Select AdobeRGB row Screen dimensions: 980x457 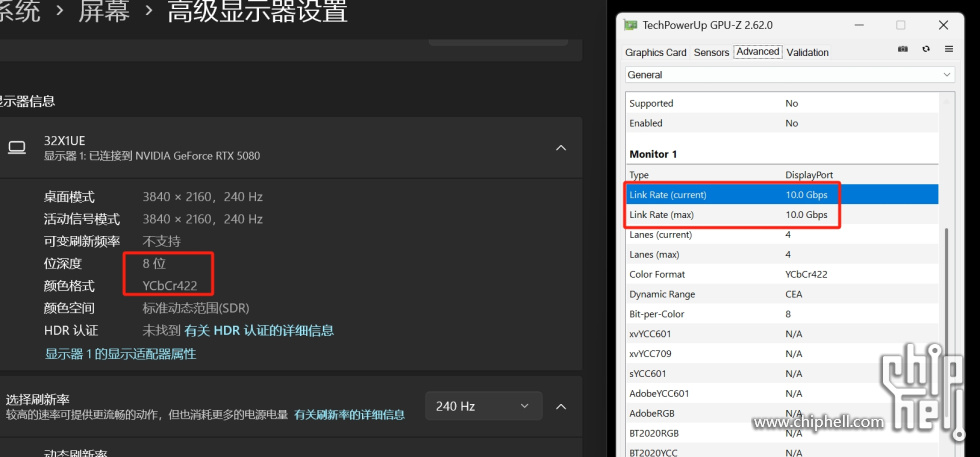click(782, 413)
